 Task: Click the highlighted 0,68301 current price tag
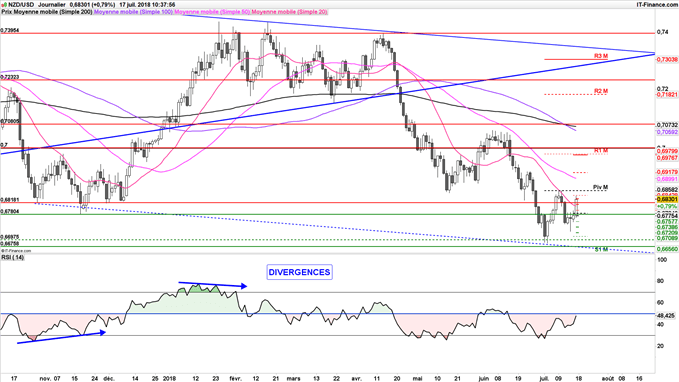coord(667,199)
